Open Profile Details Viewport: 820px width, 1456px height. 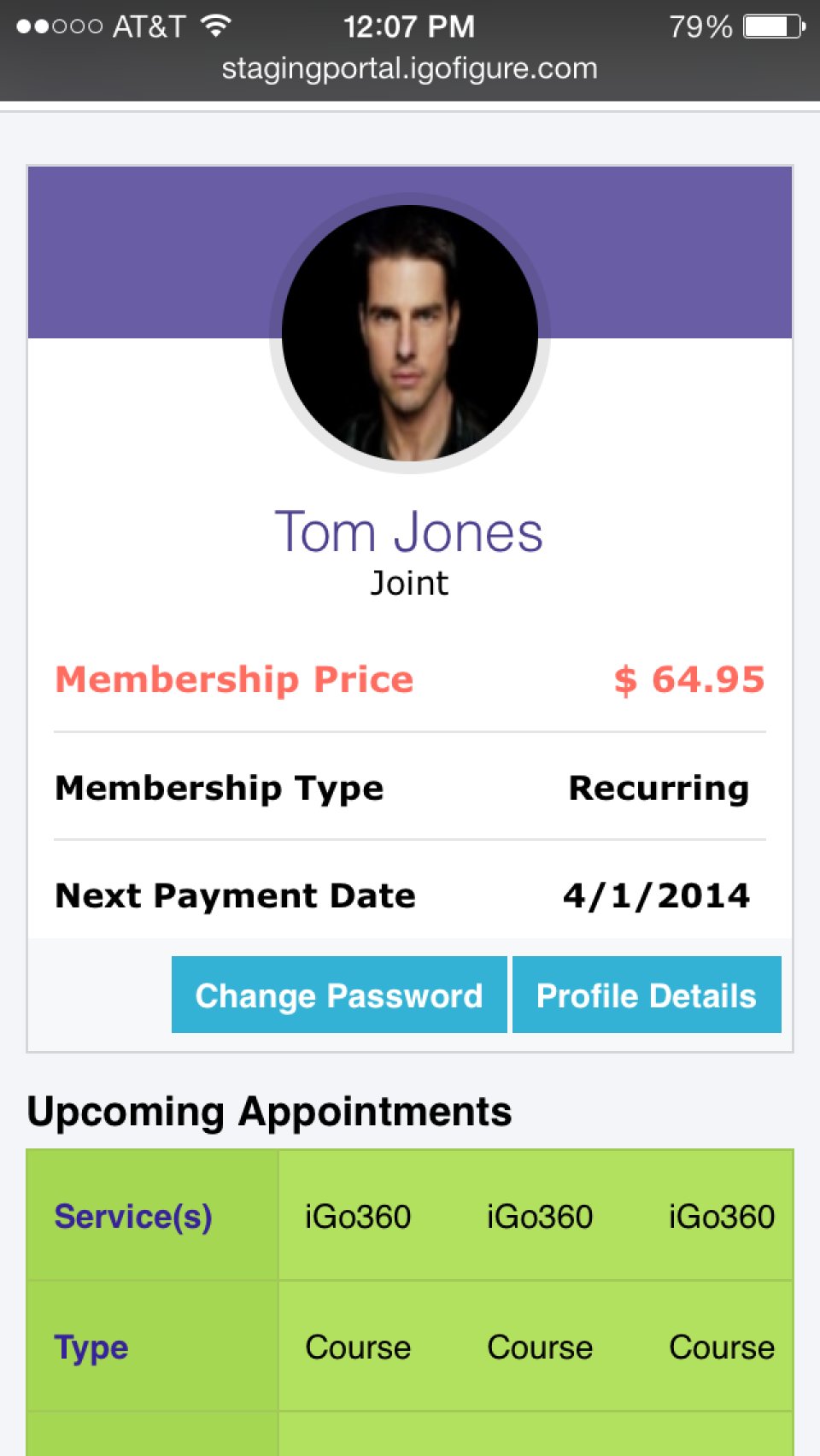[647, 995]
